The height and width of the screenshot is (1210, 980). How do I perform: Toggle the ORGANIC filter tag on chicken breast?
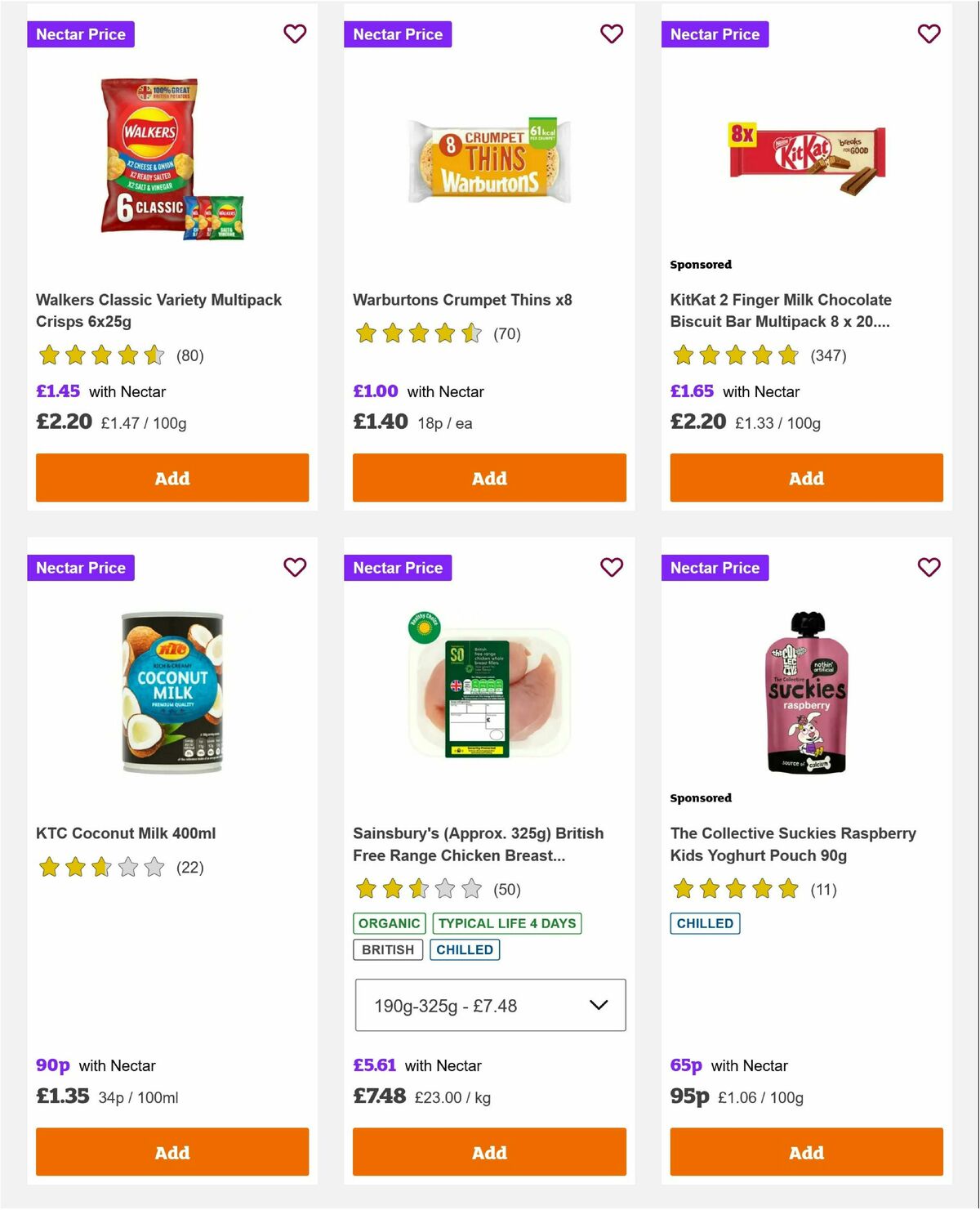click(x=389, y=923)
